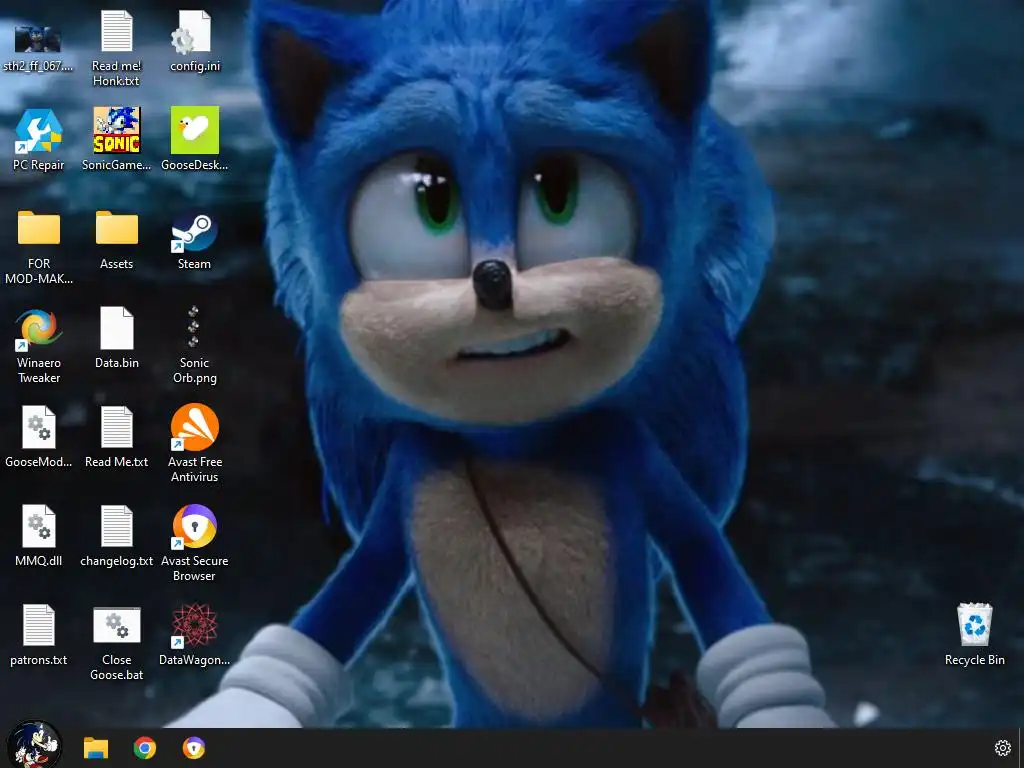This screenshot has width=1024, height=768.
Task: Launch the PC Repair shortcut
Action: pos(39,131)
